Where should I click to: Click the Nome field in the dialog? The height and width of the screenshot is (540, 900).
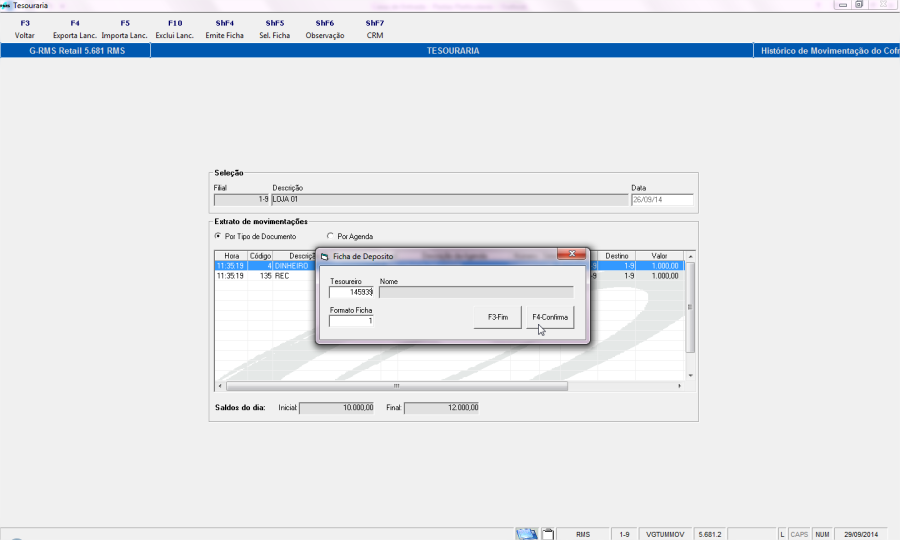[x=476, y=292]
